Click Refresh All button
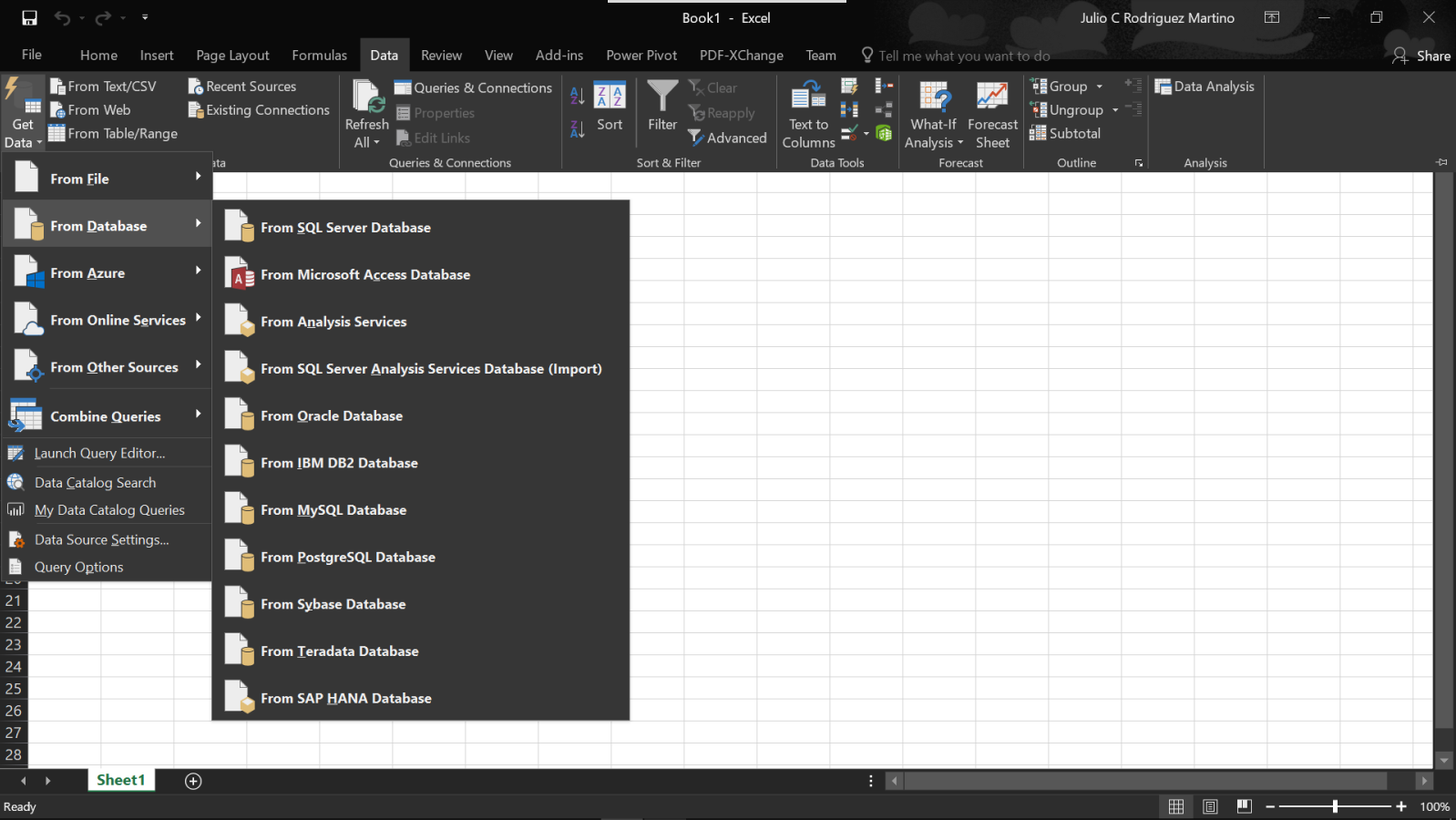 (367, 114)
